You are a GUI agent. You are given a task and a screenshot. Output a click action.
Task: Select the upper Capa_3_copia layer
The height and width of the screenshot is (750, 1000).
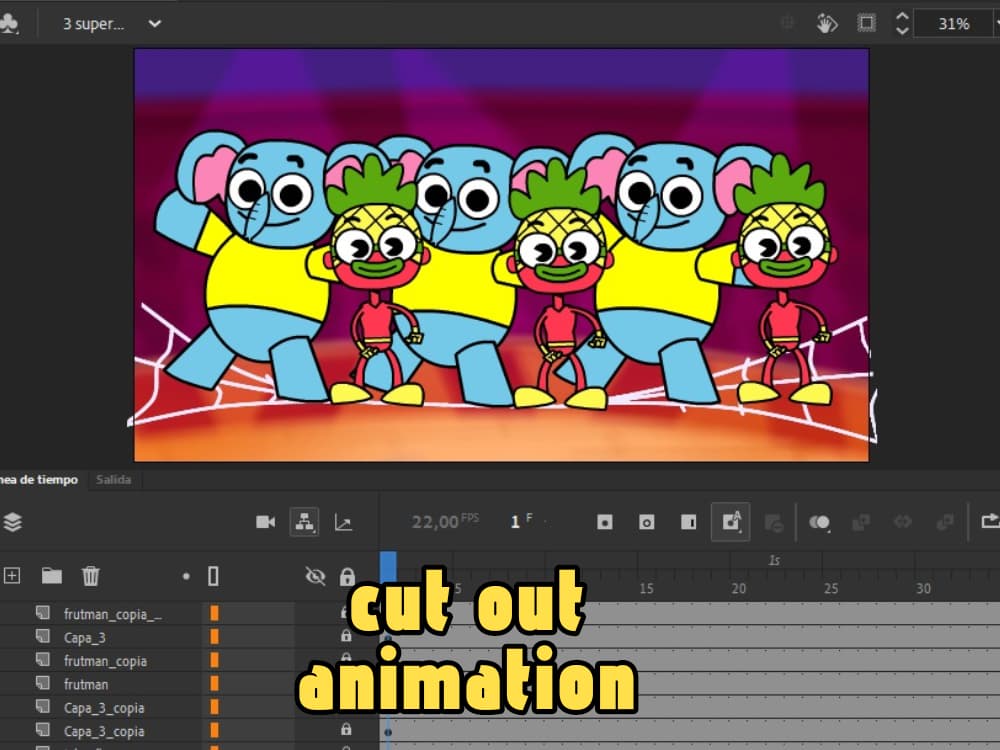[104, 708]
